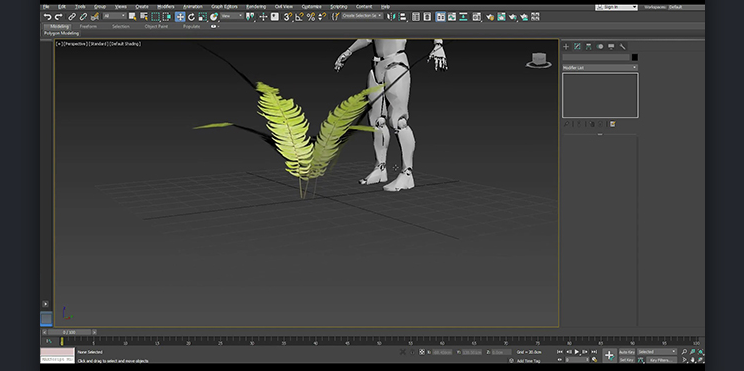Open the Curve Editor

452,17
